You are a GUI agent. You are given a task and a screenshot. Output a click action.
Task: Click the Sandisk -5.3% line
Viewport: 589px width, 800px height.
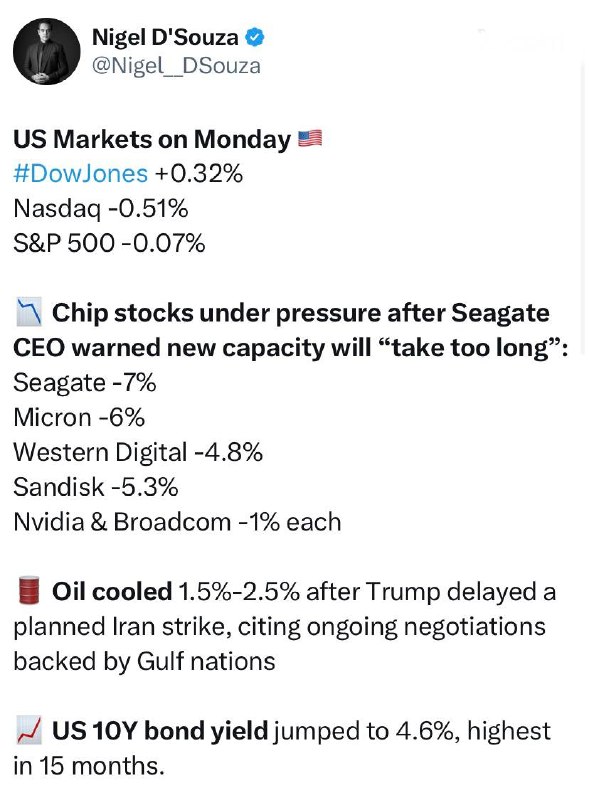[95, 487]
